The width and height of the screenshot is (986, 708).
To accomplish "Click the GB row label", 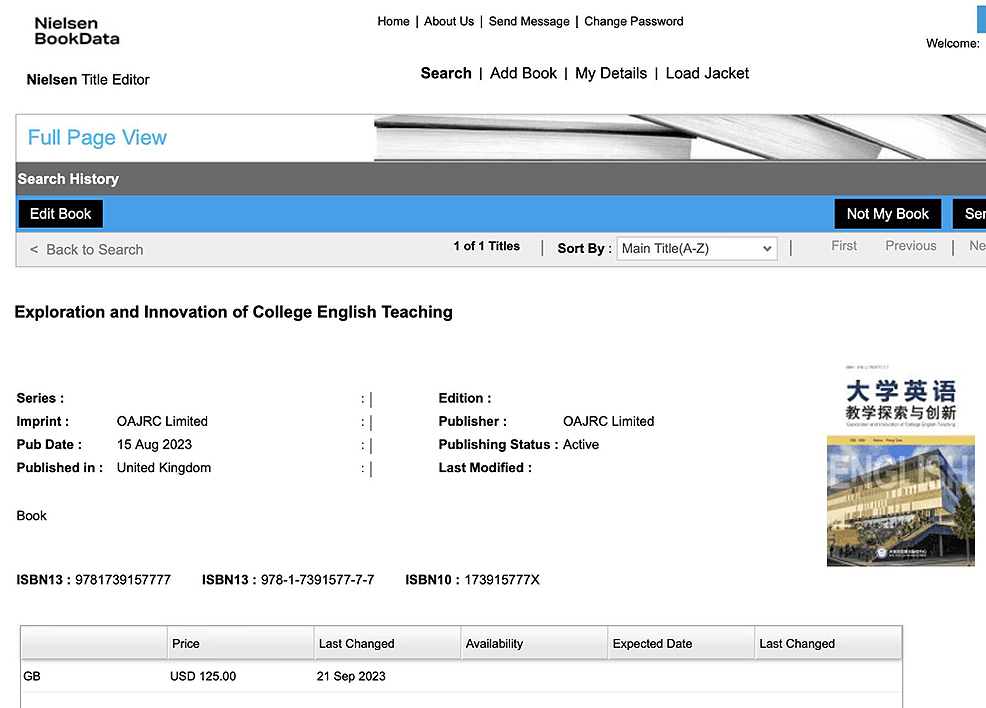I will point(31,677).
